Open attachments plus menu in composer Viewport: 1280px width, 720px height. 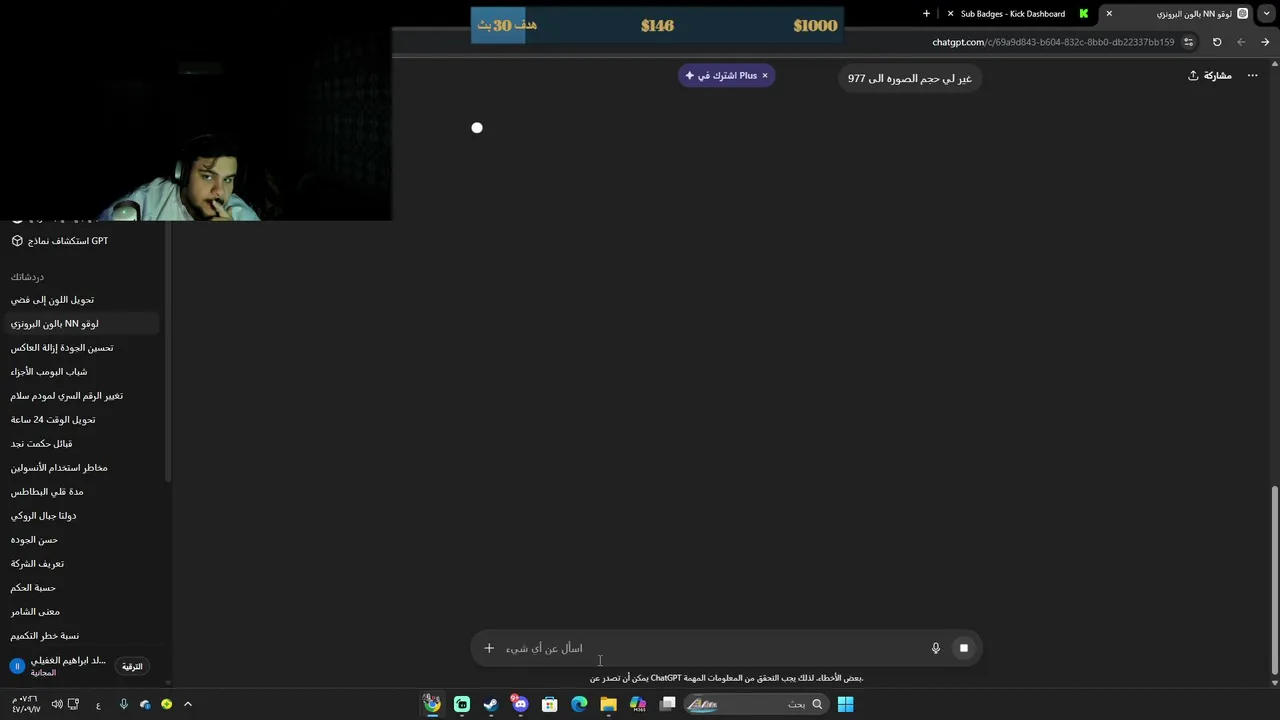(489, 648)
